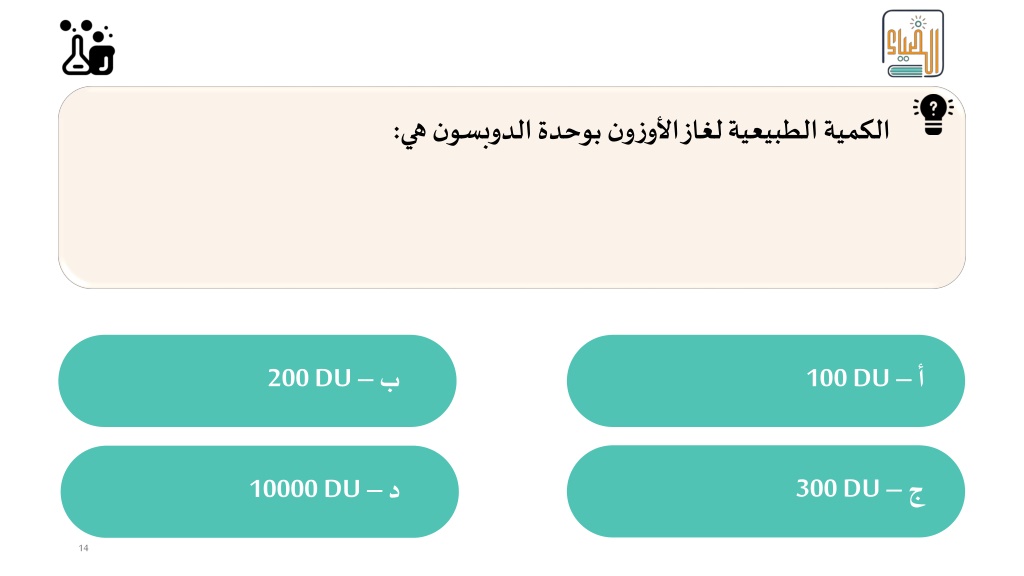Viewport: 1024px width, 576px height.
Task: Select answer أ – 100 DU
Action: tap(765, 381)
